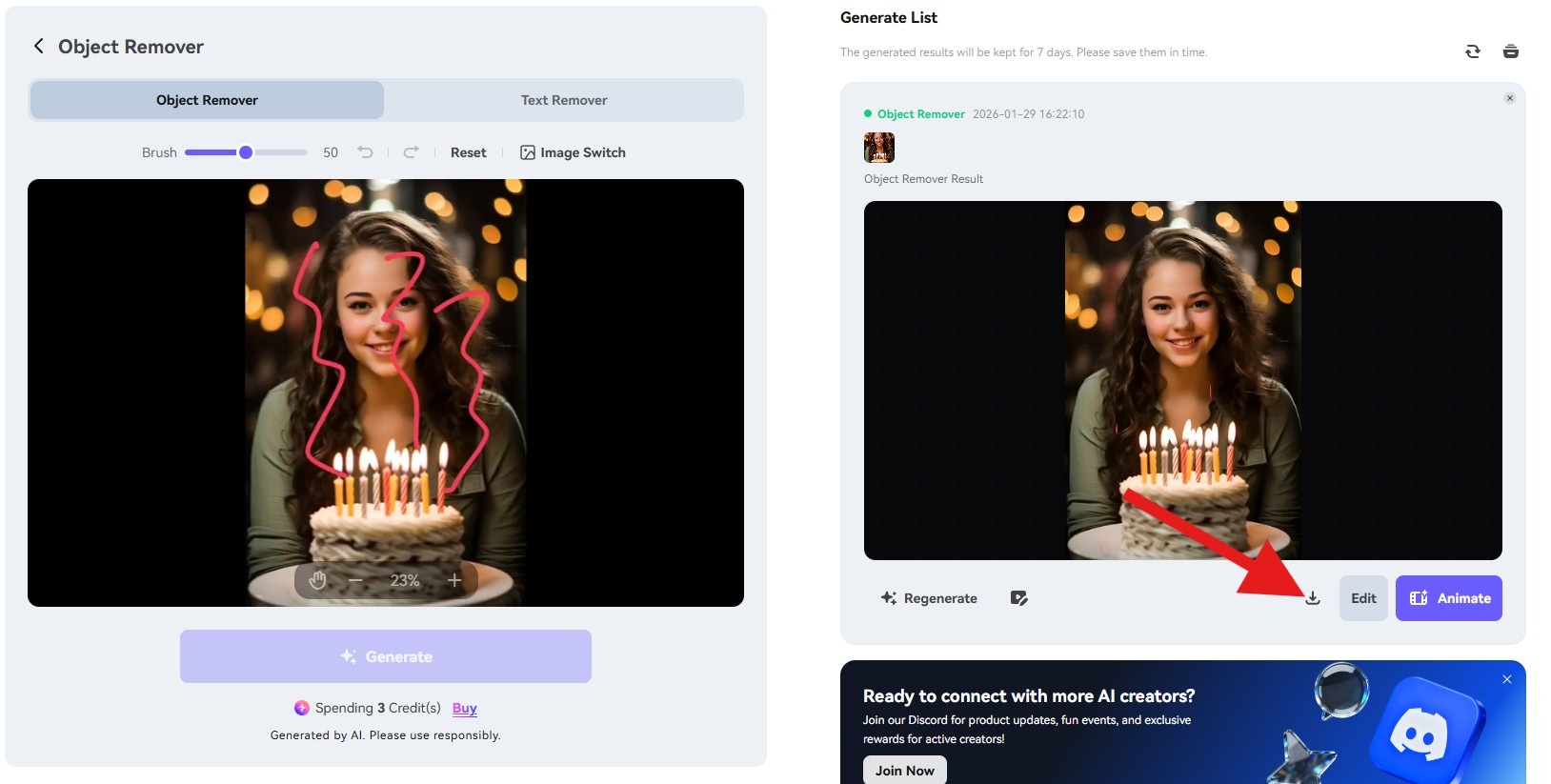Image resolution: width=1551 pixels, height=784 pixels.
Task: Switch to the Text Remover tab
Action: click(x=564, y=100)
